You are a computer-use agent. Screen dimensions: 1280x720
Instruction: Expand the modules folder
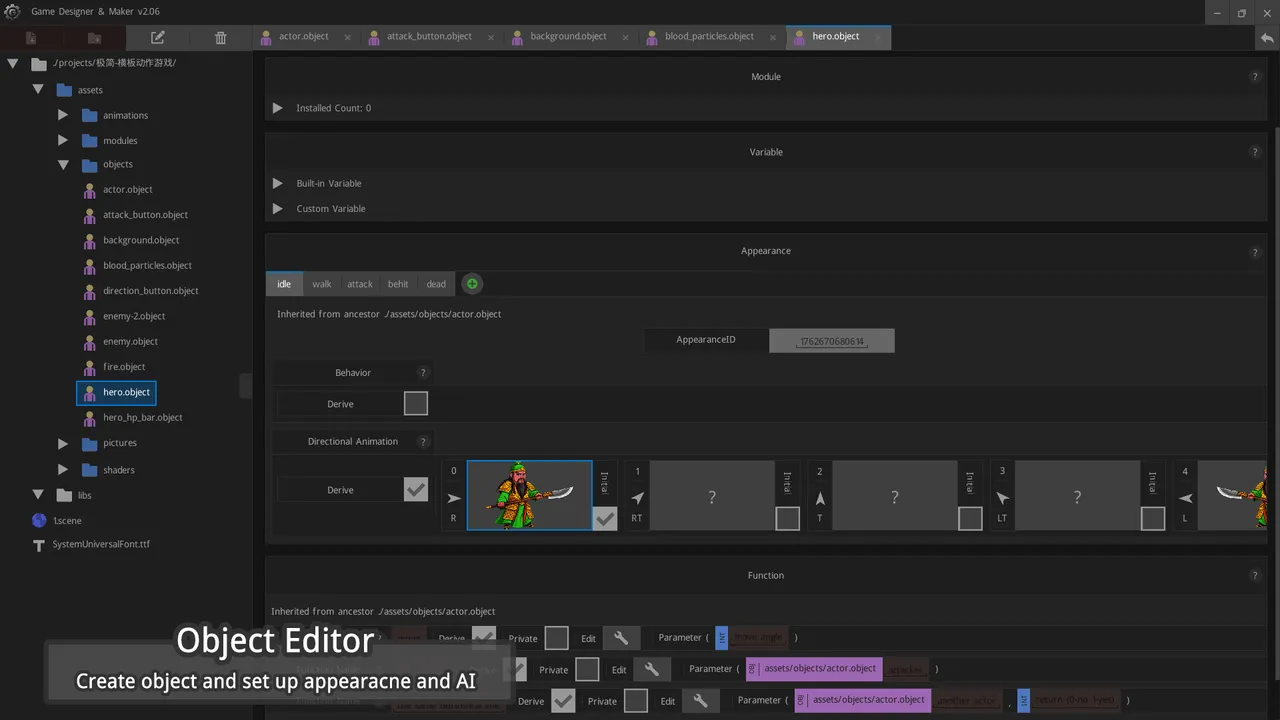(63, 140)
